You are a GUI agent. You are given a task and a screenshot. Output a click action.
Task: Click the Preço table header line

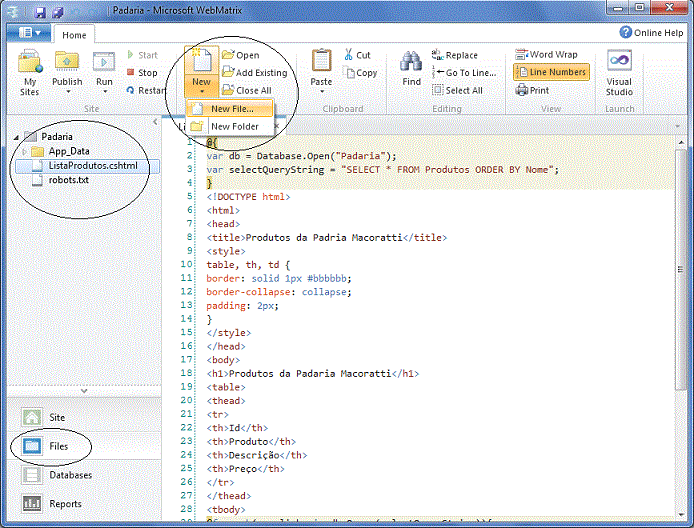point(246,469)
